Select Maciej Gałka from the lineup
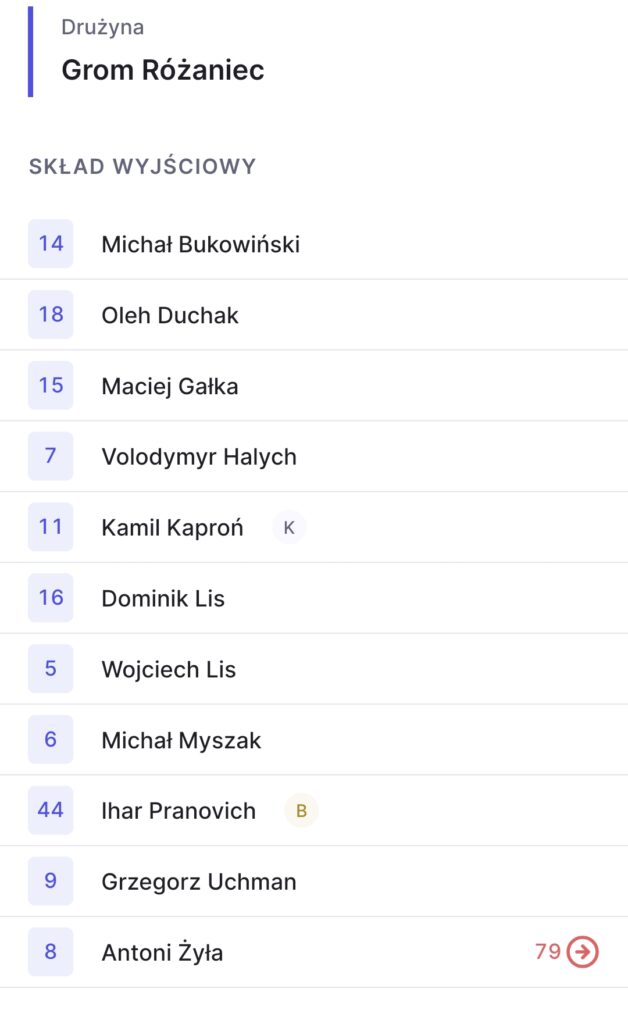This screenshot has width=628, height=1024. point(170,386)
